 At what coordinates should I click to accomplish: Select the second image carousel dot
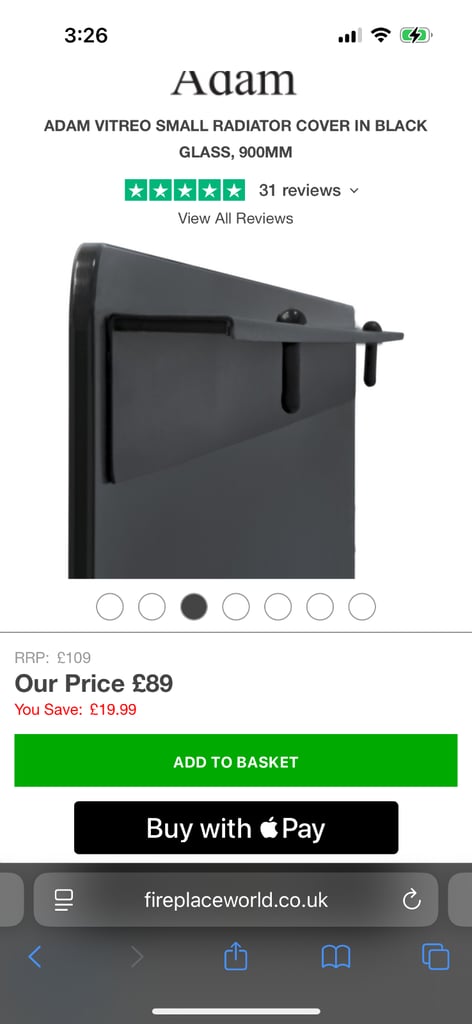151,607
